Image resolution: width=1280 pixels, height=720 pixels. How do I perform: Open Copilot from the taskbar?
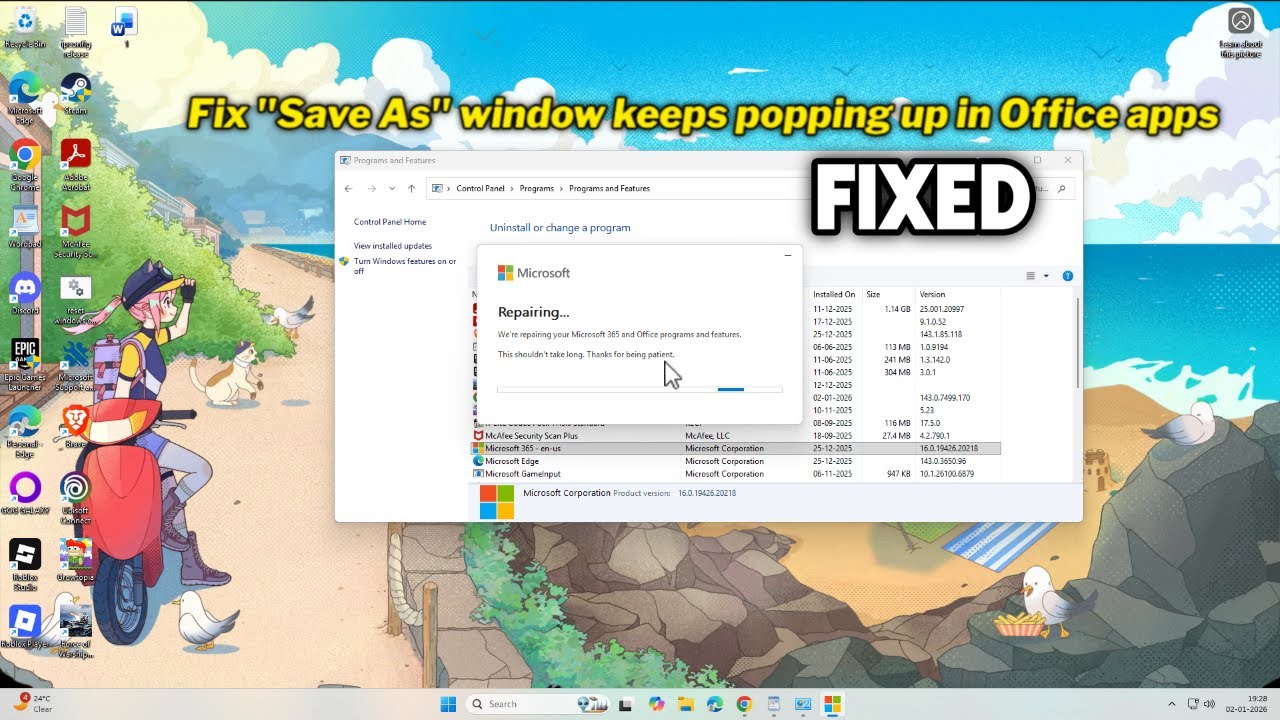coord(656,704)
